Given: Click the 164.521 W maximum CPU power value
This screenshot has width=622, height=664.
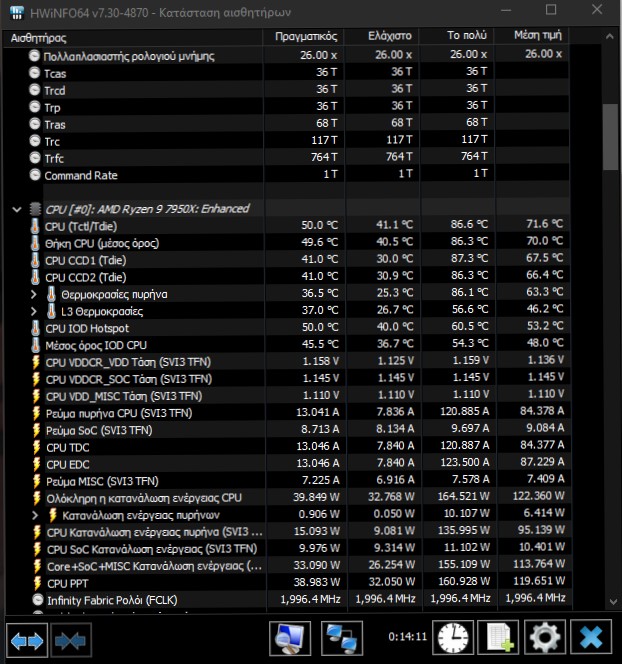Looking at the screenshot, I should pos(464,496).
